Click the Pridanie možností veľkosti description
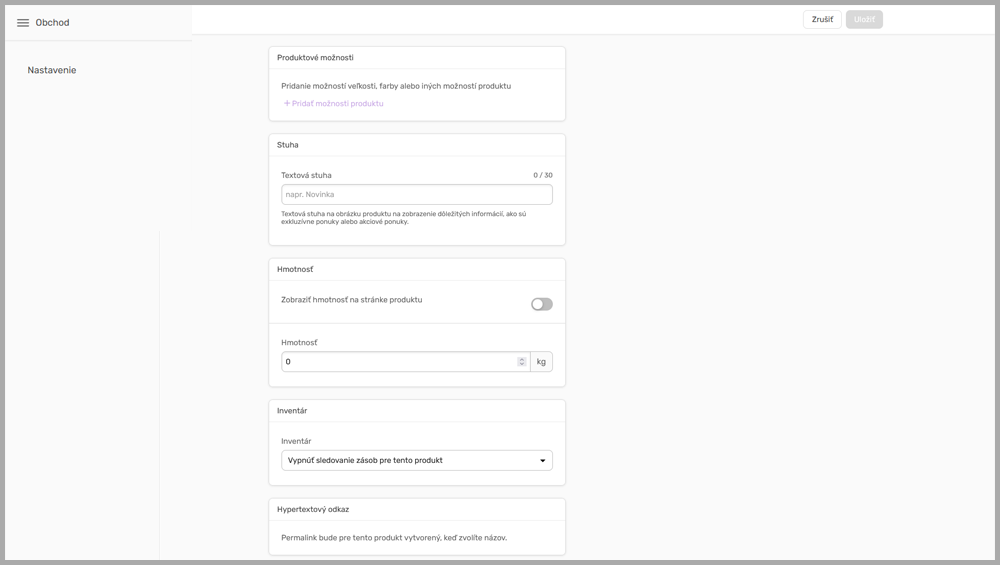 pos(396,86)
